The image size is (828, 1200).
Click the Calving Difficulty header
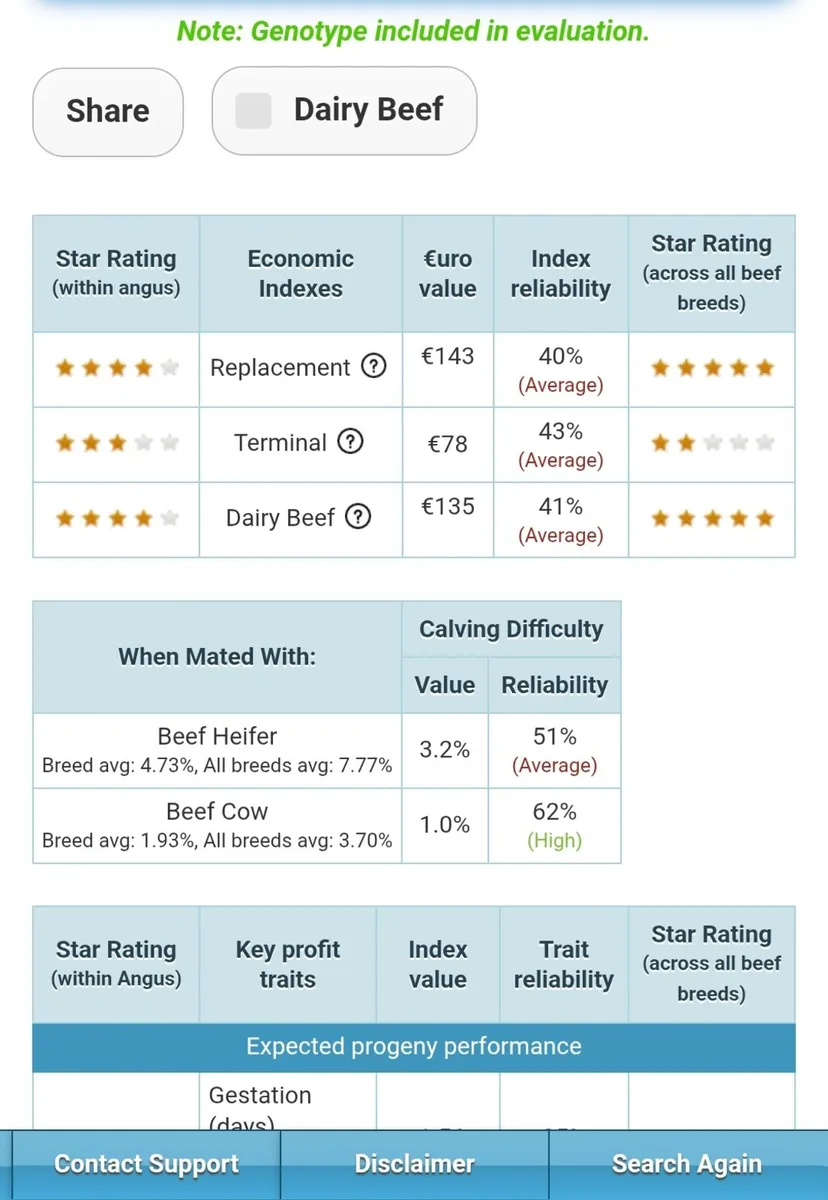click(x=511, y=629)
